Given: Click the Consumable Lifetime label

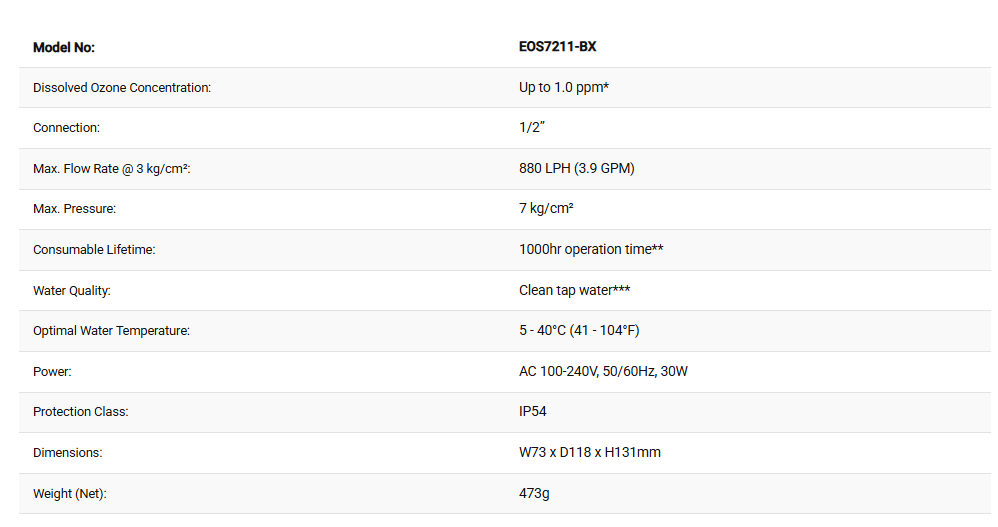Looking at the screenshot, I should 94,250.
